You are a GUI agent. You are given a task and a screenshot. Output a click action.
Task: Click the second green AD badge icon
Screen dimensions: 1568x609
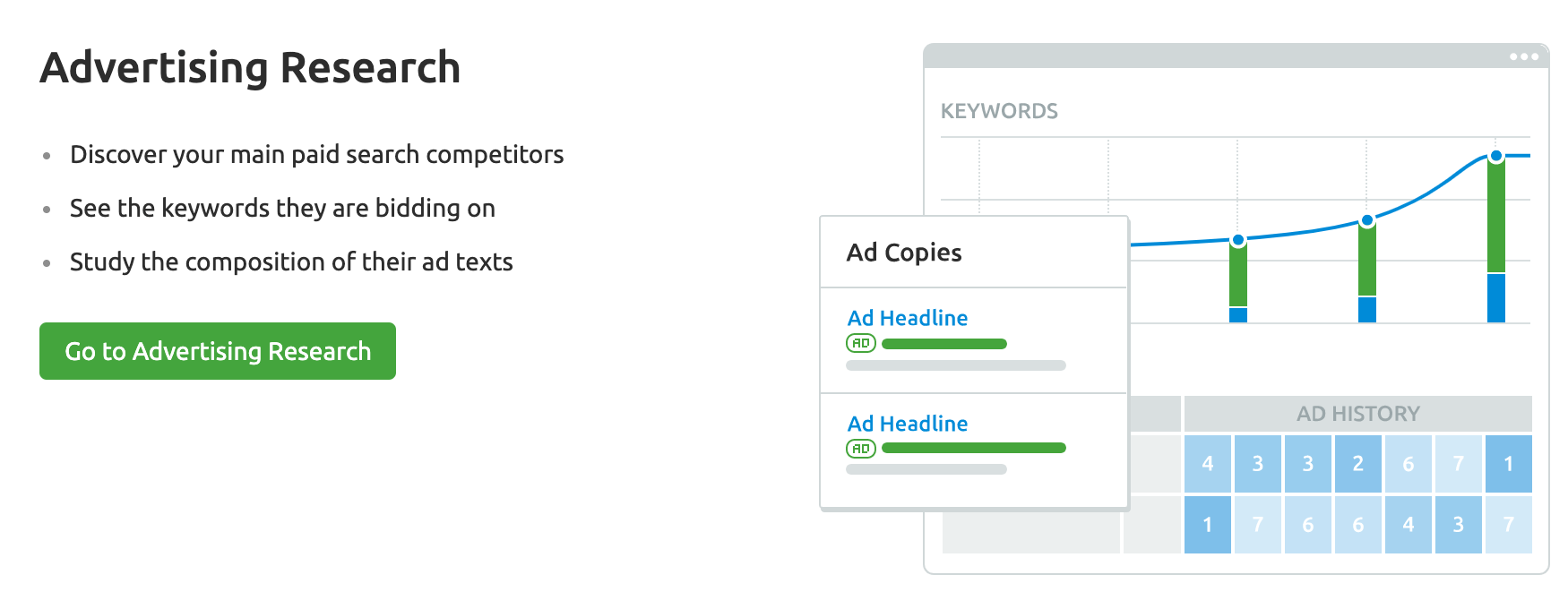click(x=860, y=449)
